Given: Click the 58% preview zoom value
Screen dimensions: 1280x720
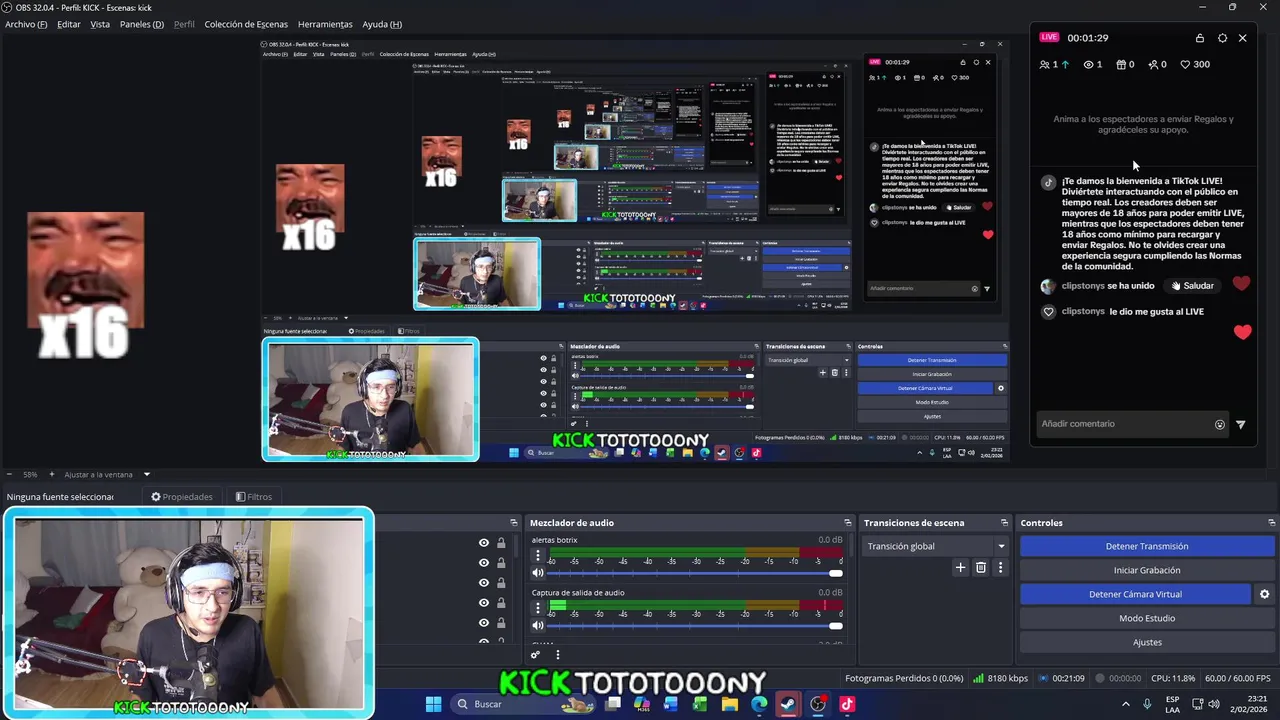Looking at the screenshot, I should (x=30, y=474).
